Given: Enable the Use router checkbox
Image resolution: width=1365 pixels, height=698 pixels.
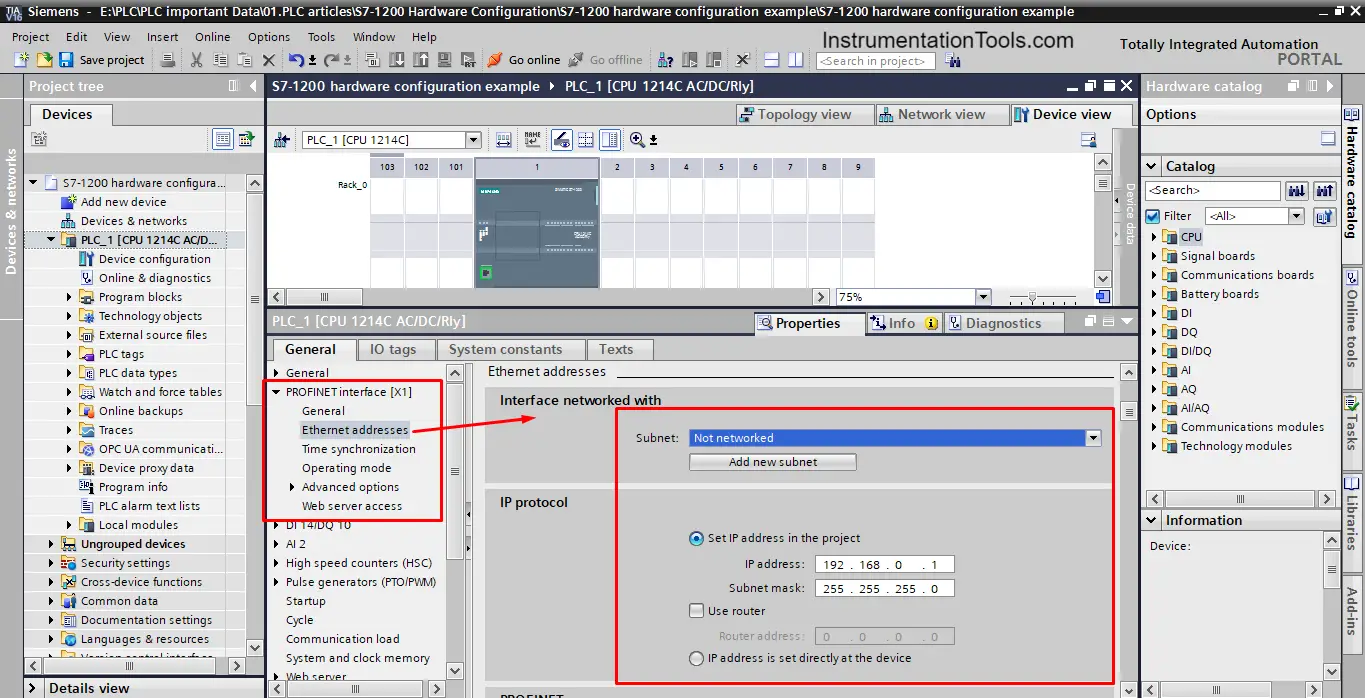Looking at the screenshot, I should click(x=697, y=611).
